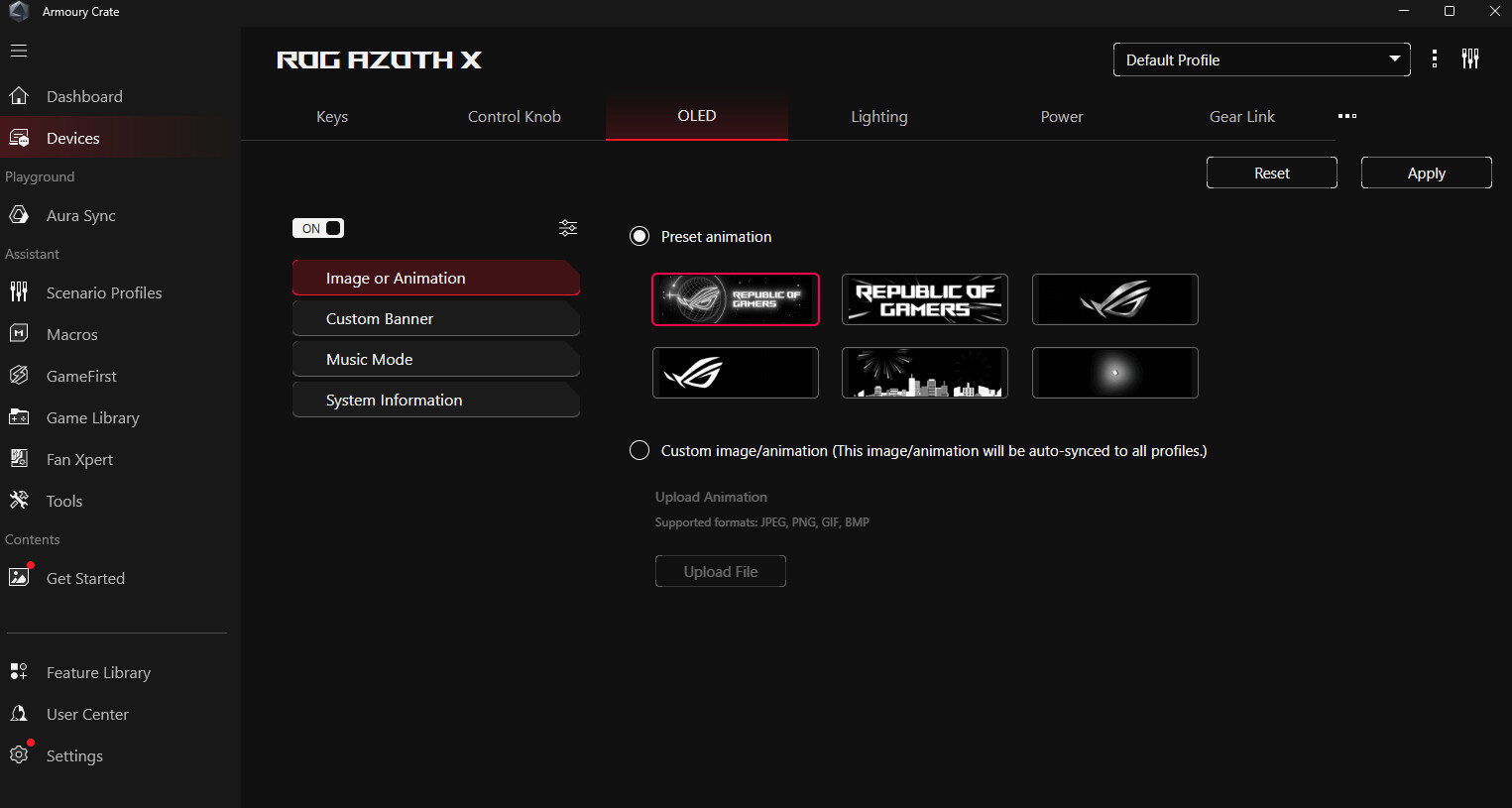This screenshot has width=1512, height=808.
Task: Click the equalizer icon at top right
Action: click(x=1470, y=59)
